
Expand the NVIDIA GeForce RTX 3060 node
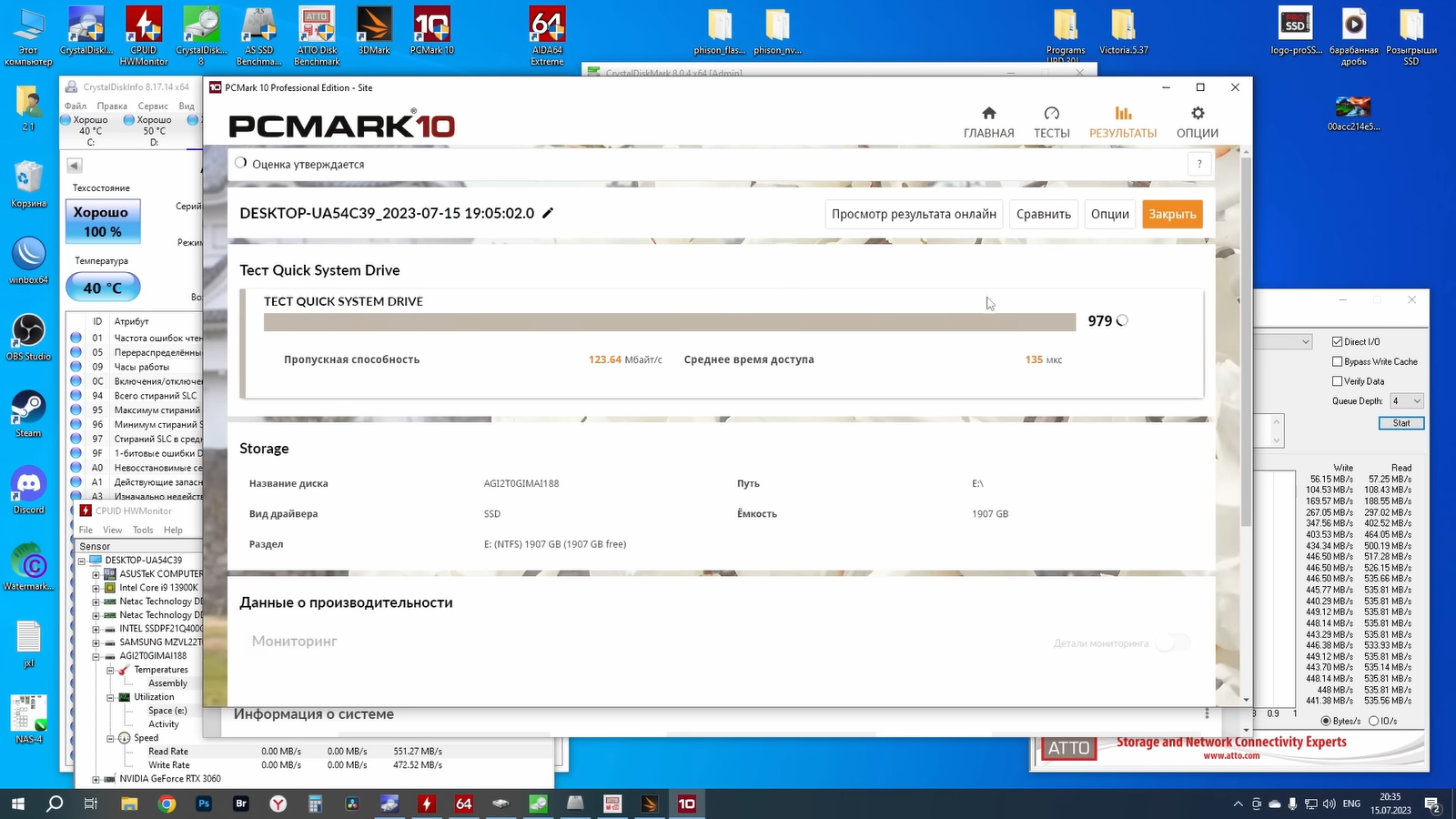[96, 779]
